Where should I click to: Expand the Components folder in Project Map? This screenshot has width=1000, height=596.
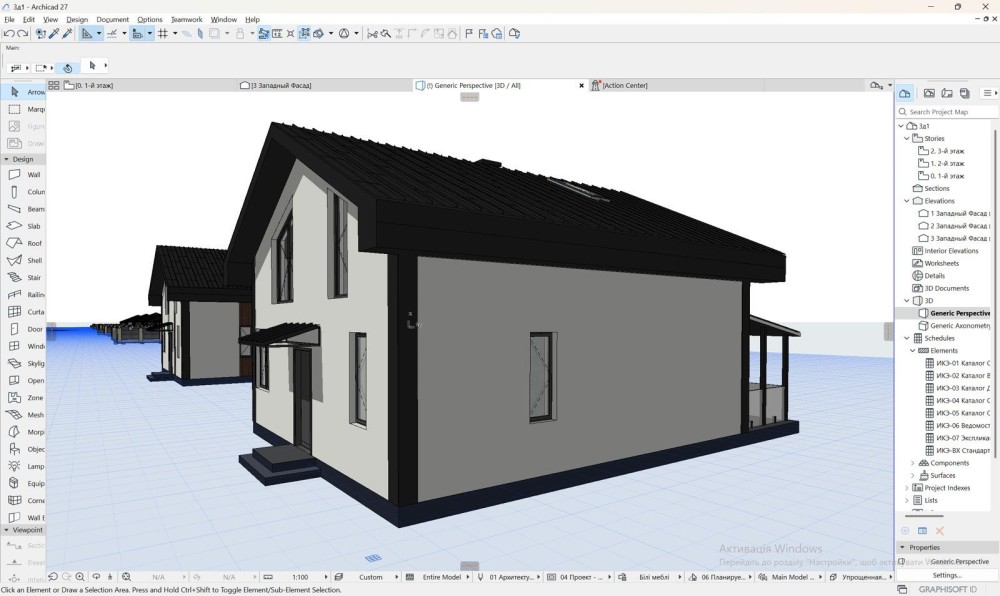tap(912, 463)
